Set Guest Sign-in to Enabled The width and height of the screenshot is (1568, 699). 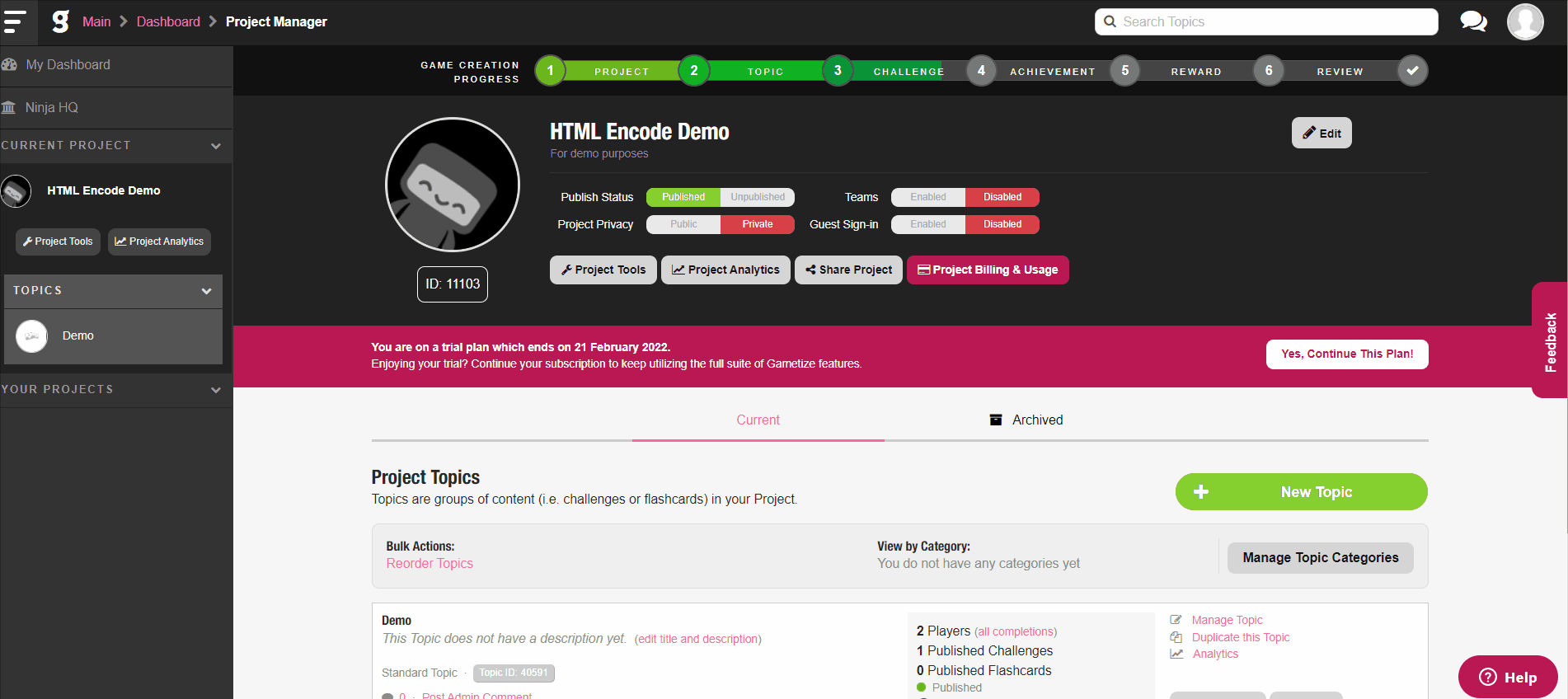(928, 224)
